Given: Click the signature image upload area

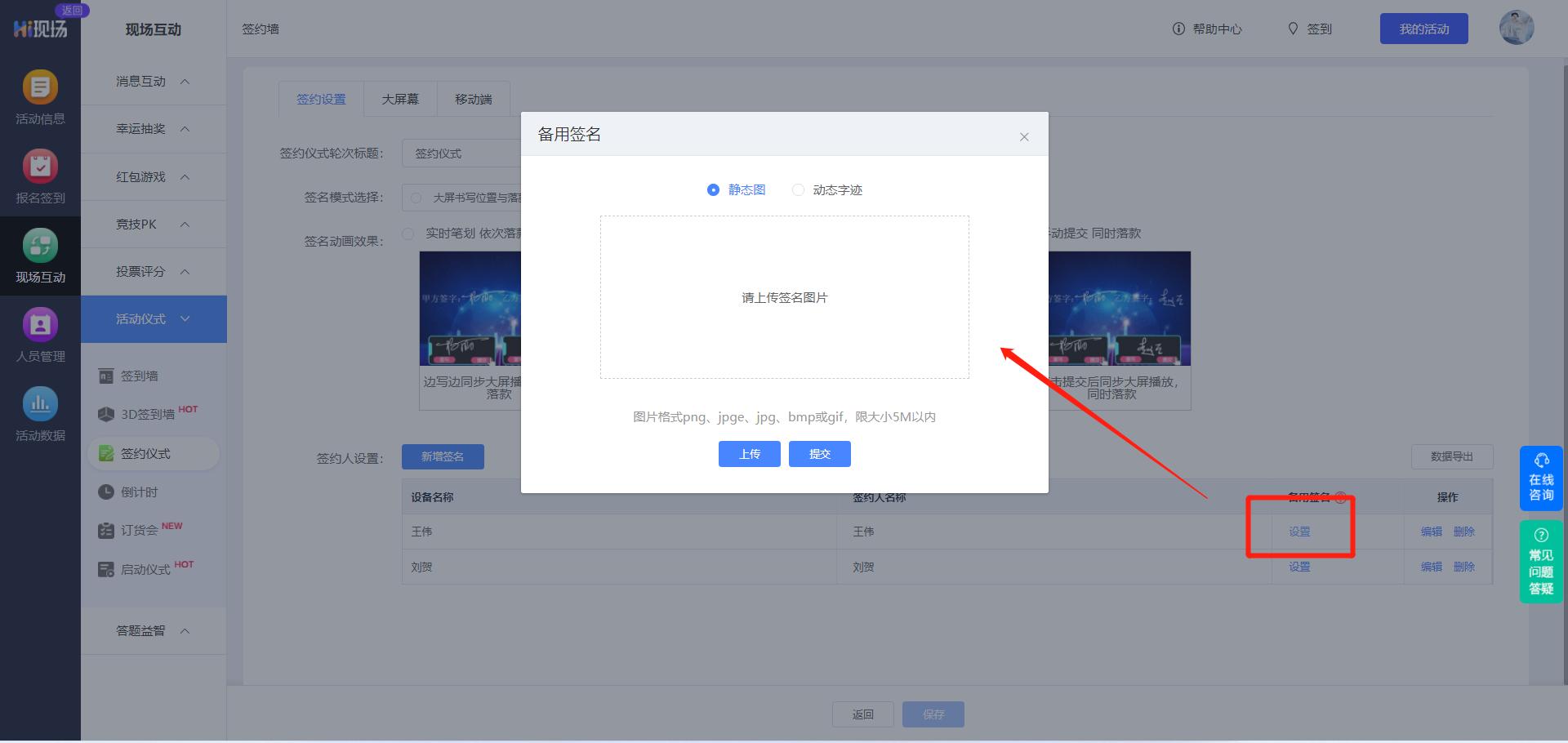Looking at the screenshot, I should [x=783, y=297].
